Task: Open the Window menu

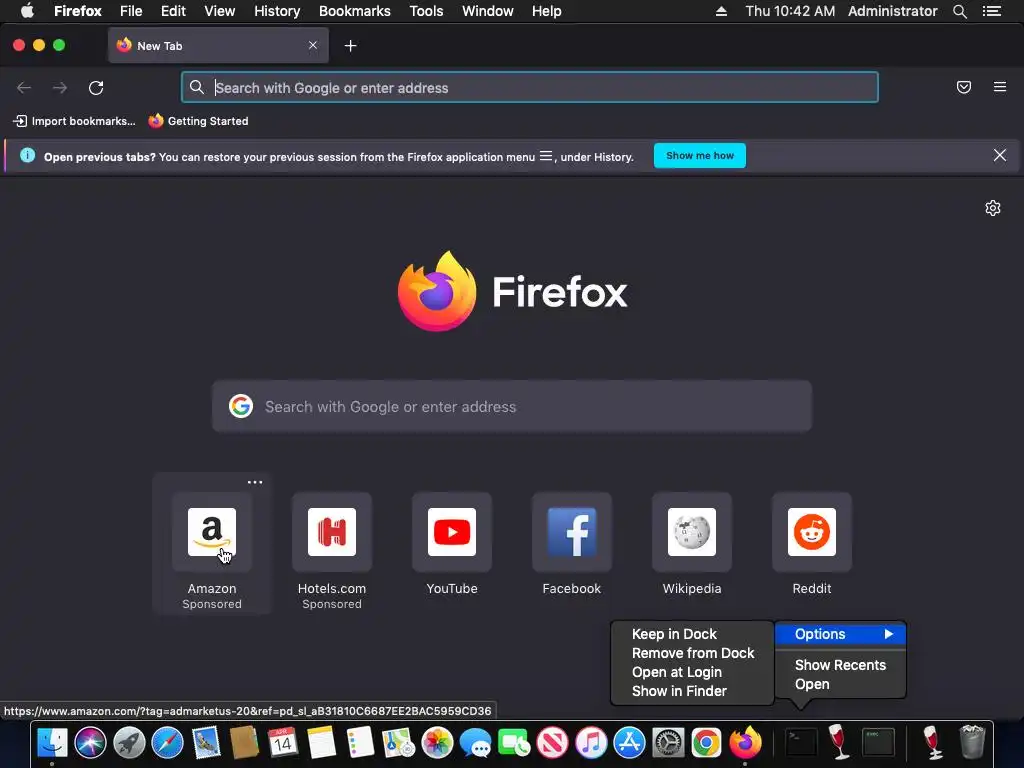Action: (x=488, y=11)
